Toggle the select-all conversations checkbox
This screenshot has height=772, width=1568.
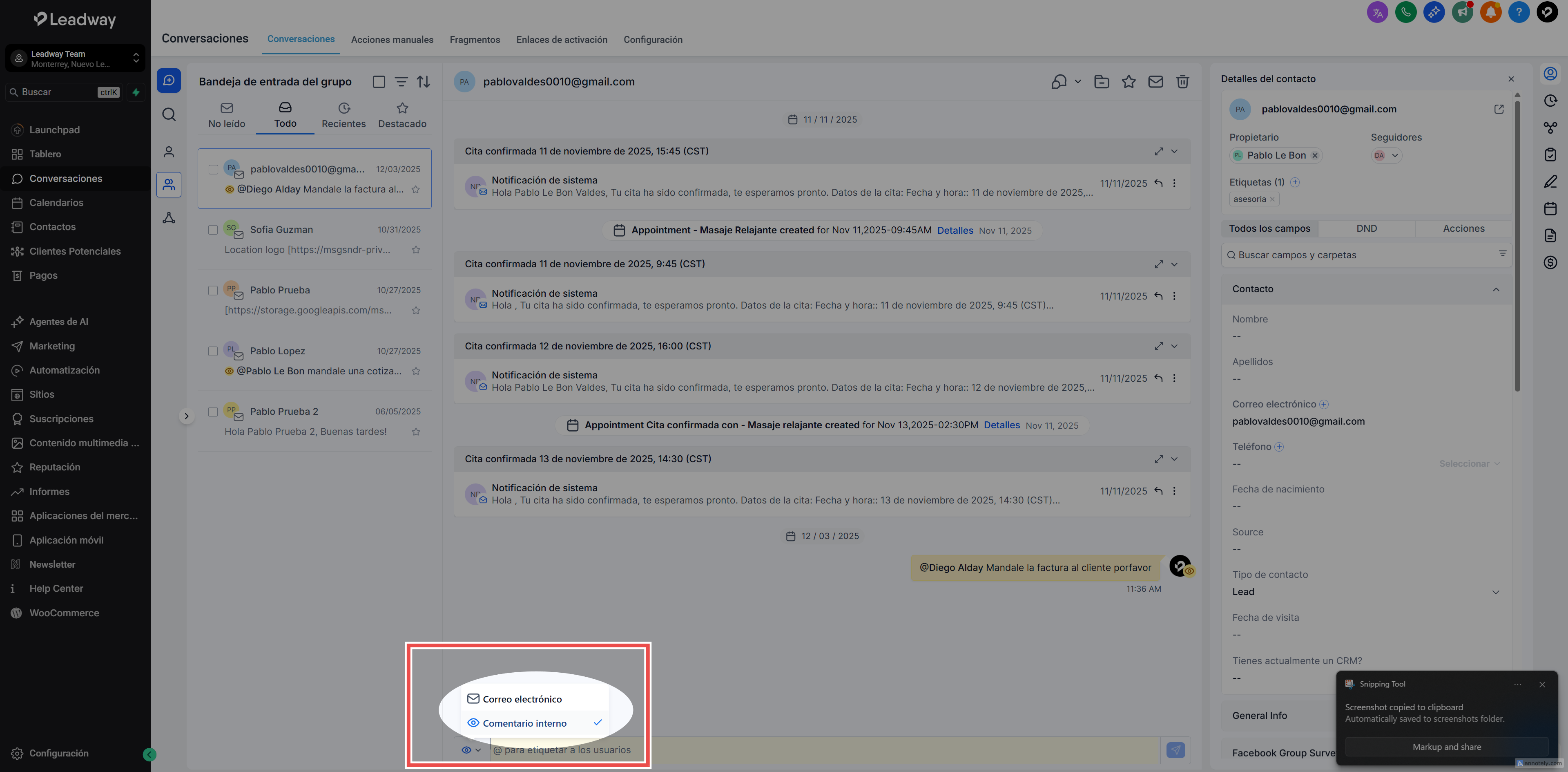tap(379, 82)
